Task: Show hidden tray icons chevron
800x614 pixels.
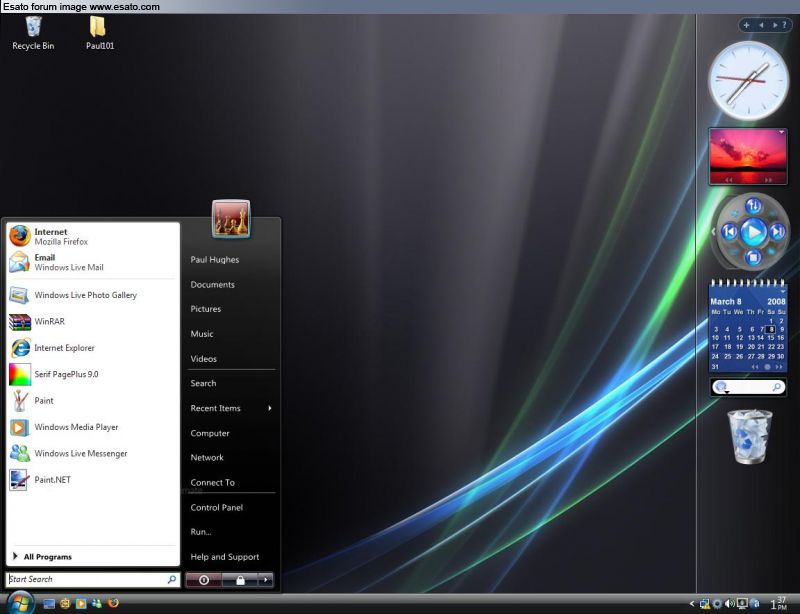Action: (692, 604)
